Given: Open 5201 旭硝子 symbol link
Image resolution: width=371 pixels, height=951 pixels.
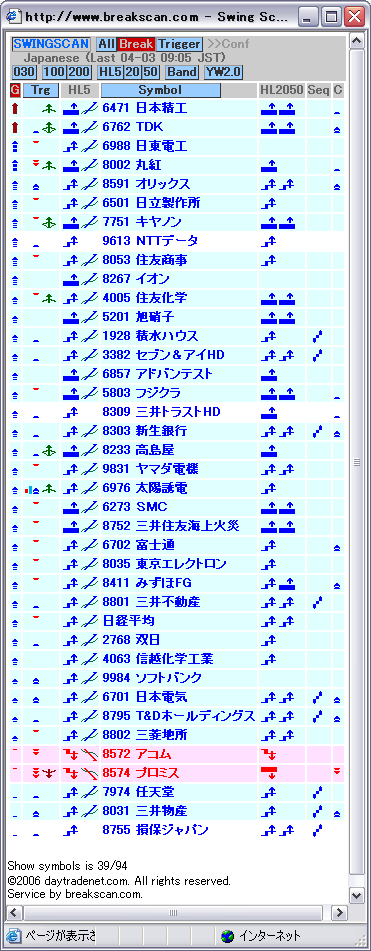Looking at the screenshot, I should (x=139, y=317).
